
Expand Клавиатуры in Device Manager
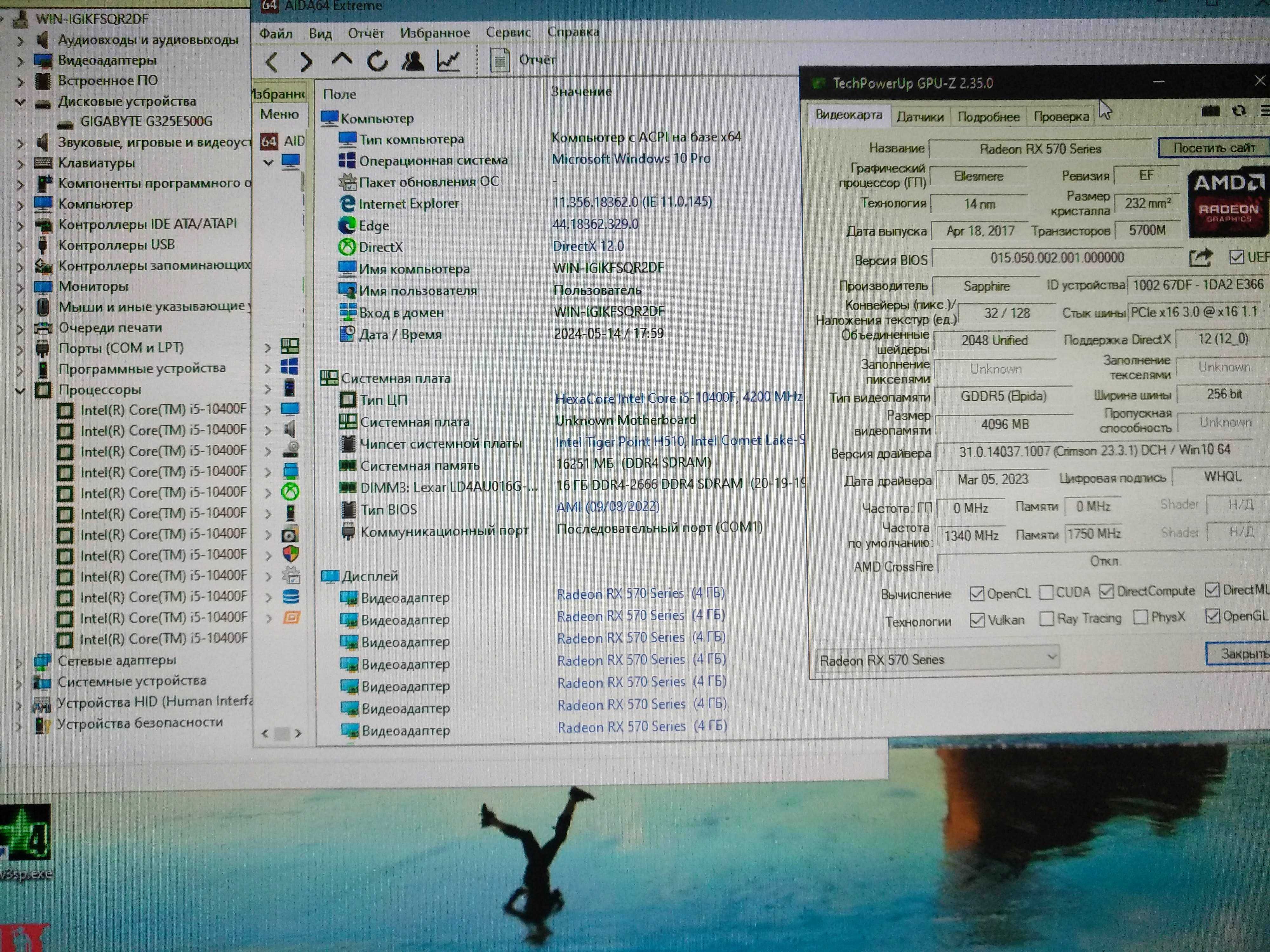click(x=20, y=164)
